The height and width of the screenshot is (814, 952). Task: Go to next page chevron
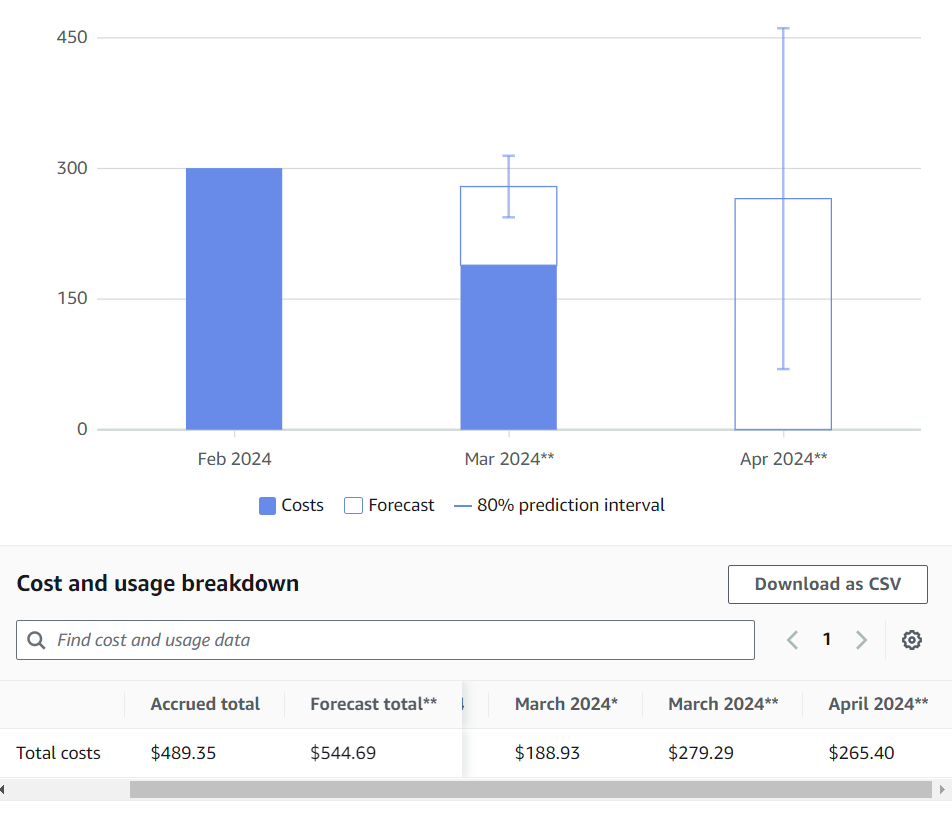point(861,640)
